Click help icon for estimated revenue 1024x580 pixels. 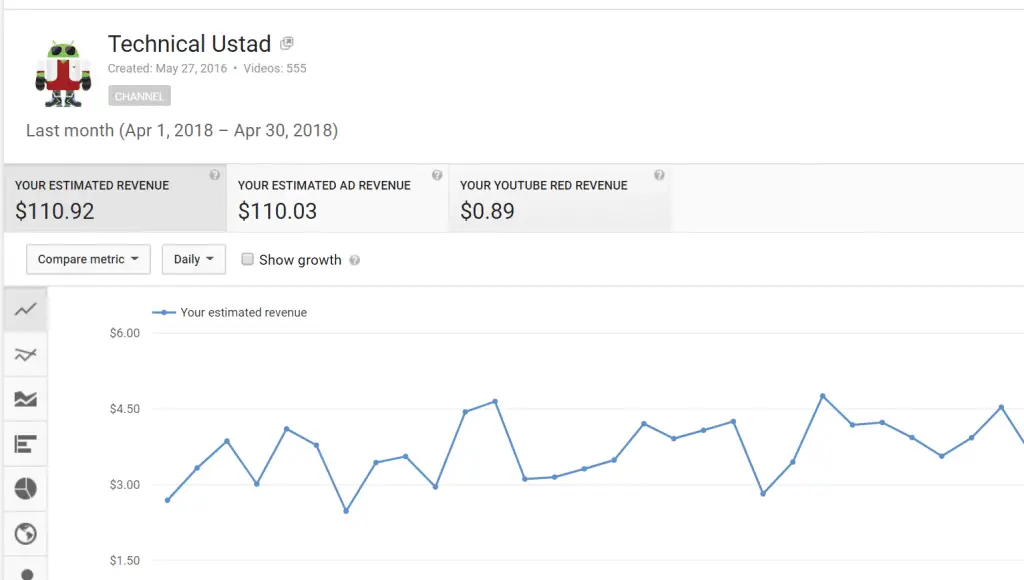[x=214, y=175]
